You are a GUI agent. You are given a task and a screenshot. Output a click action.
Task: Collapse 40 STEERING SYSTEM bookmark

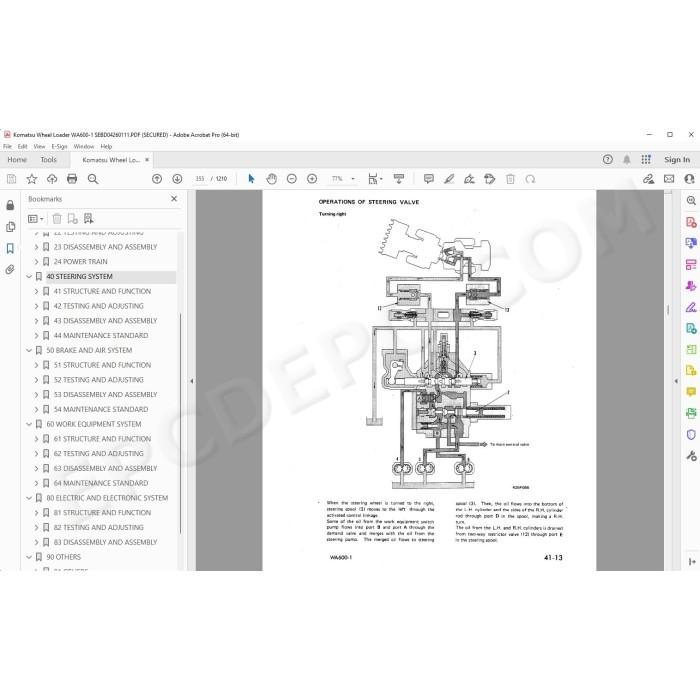pyautogui.click(x=29, y=277)
